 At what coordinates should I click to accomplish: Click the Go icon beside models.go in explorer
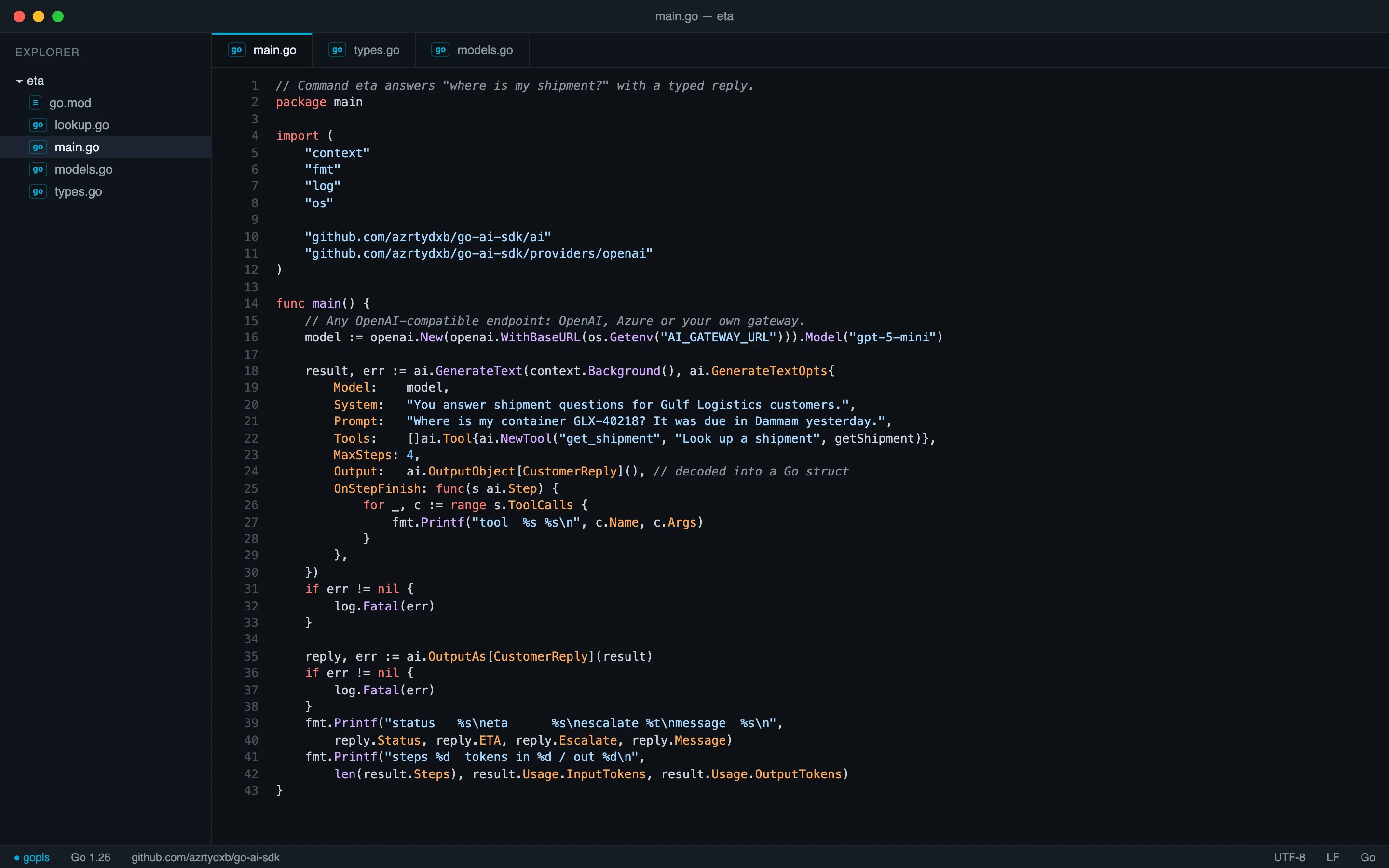(38, 169)
